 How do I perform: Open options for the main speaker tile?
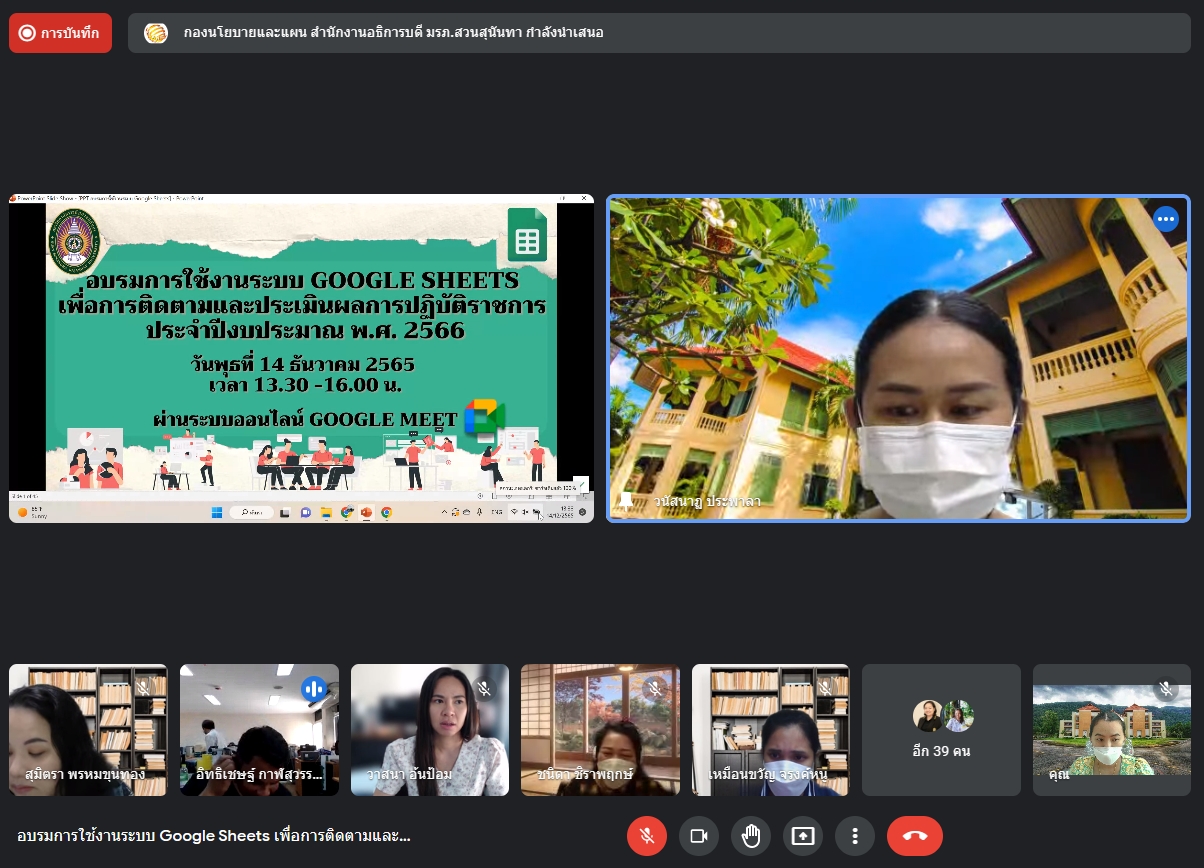click(1166, 219)
